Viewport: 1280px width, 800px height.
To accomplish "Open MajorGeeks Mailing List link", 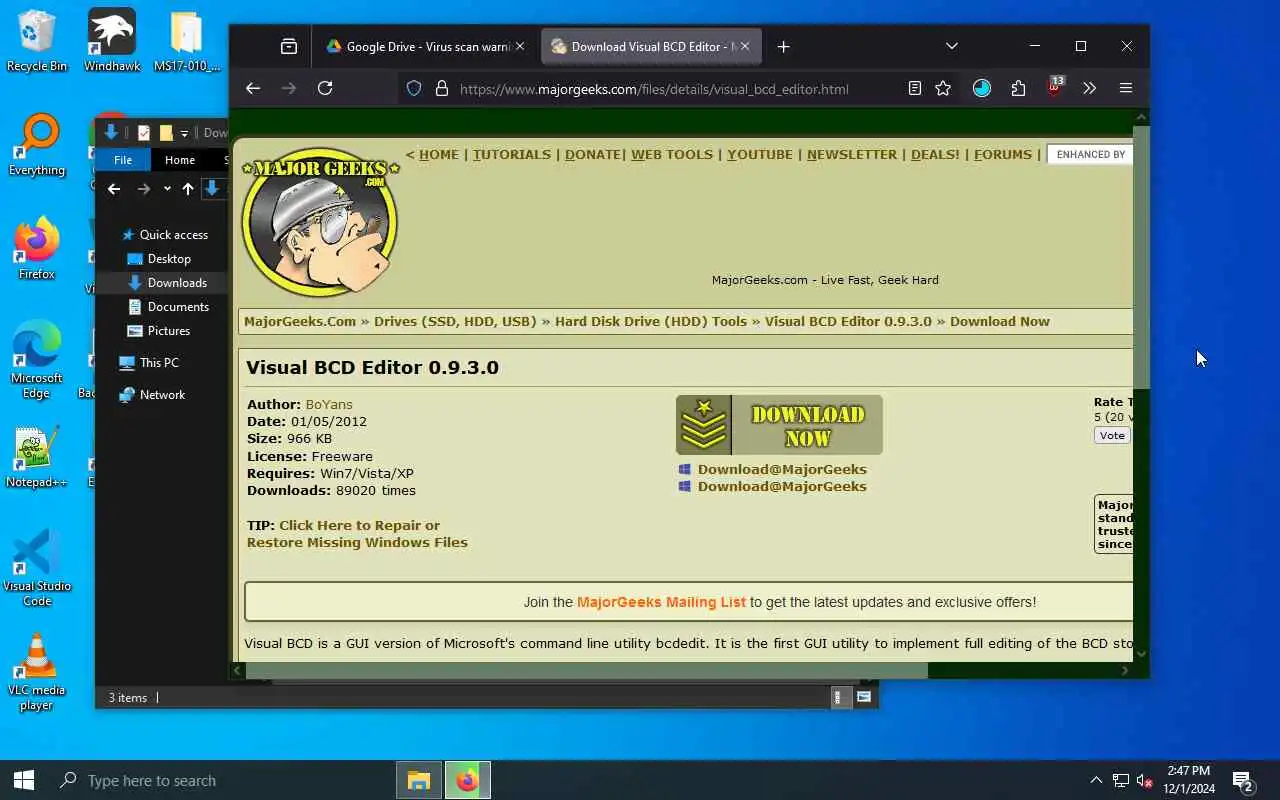I will tap(661, 602).
